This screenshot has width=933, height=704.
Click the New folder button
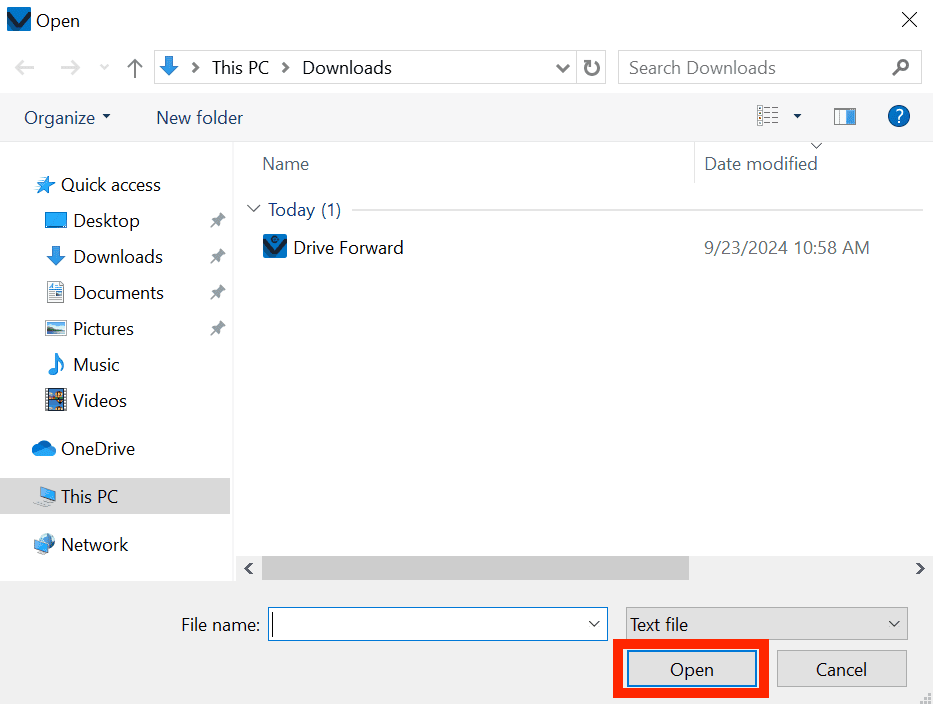click(x=199, y=117)
